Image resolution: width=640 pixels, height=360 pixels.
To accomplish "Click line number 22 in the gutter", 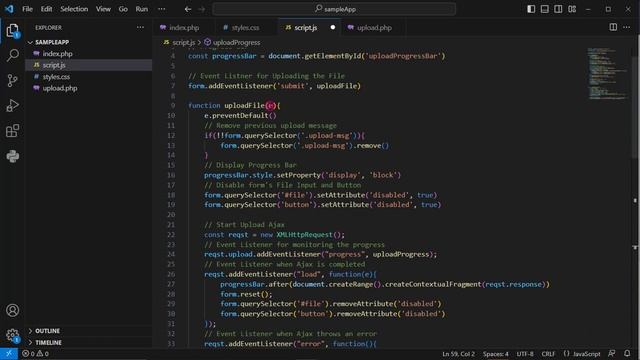I will (171, 235).
